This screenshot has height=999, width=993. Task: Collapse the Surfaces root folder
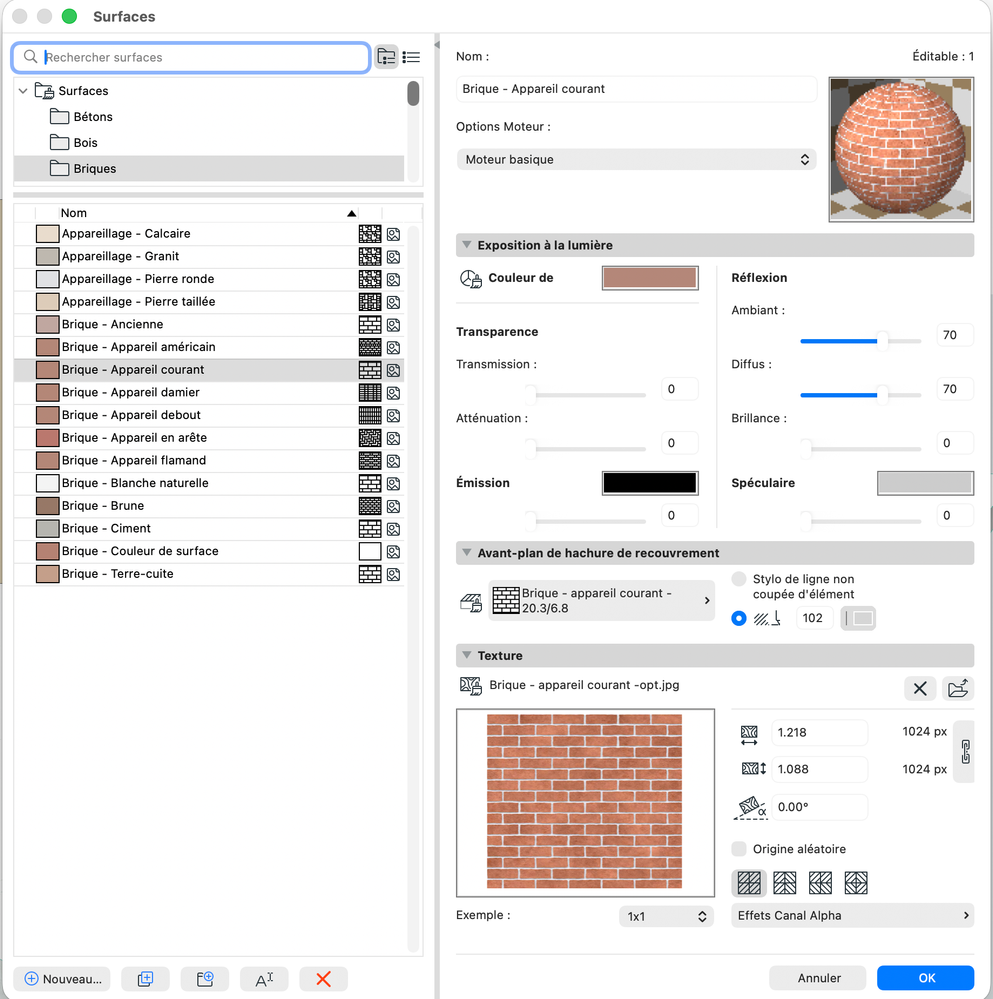point(23,91)
